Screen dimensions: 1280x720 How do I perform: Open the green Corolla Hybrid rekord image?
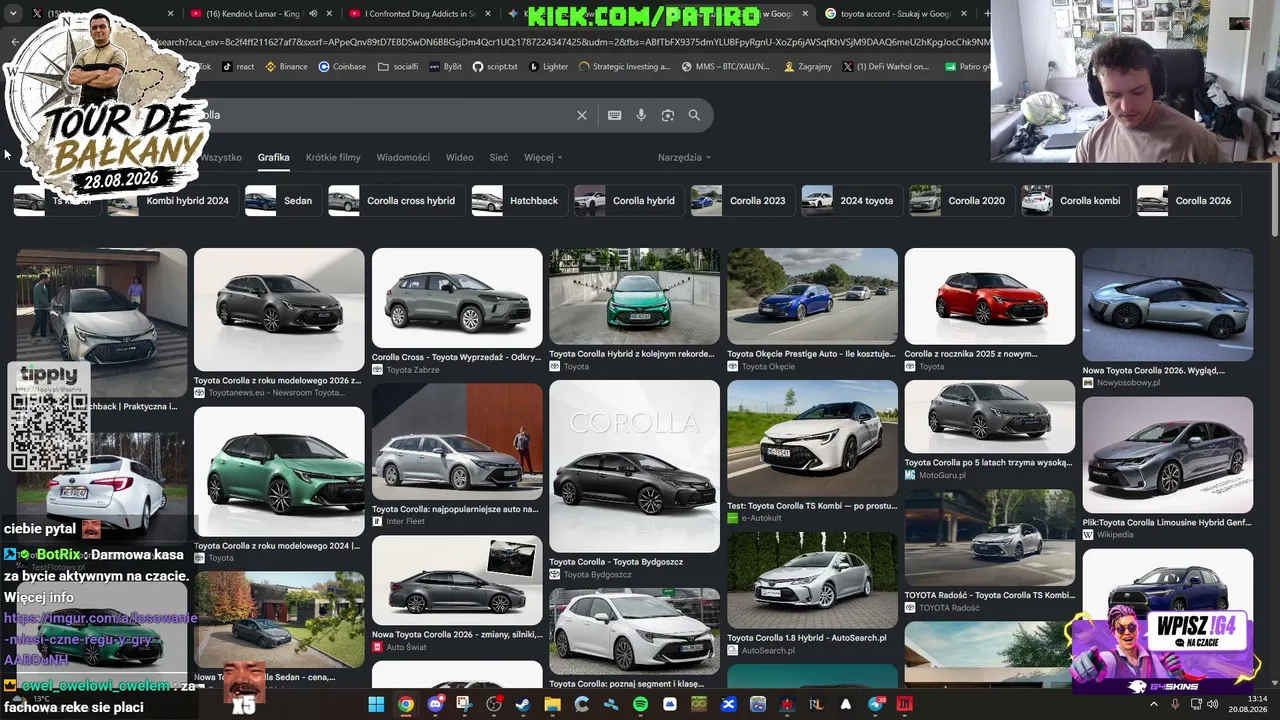click(634, 297)
